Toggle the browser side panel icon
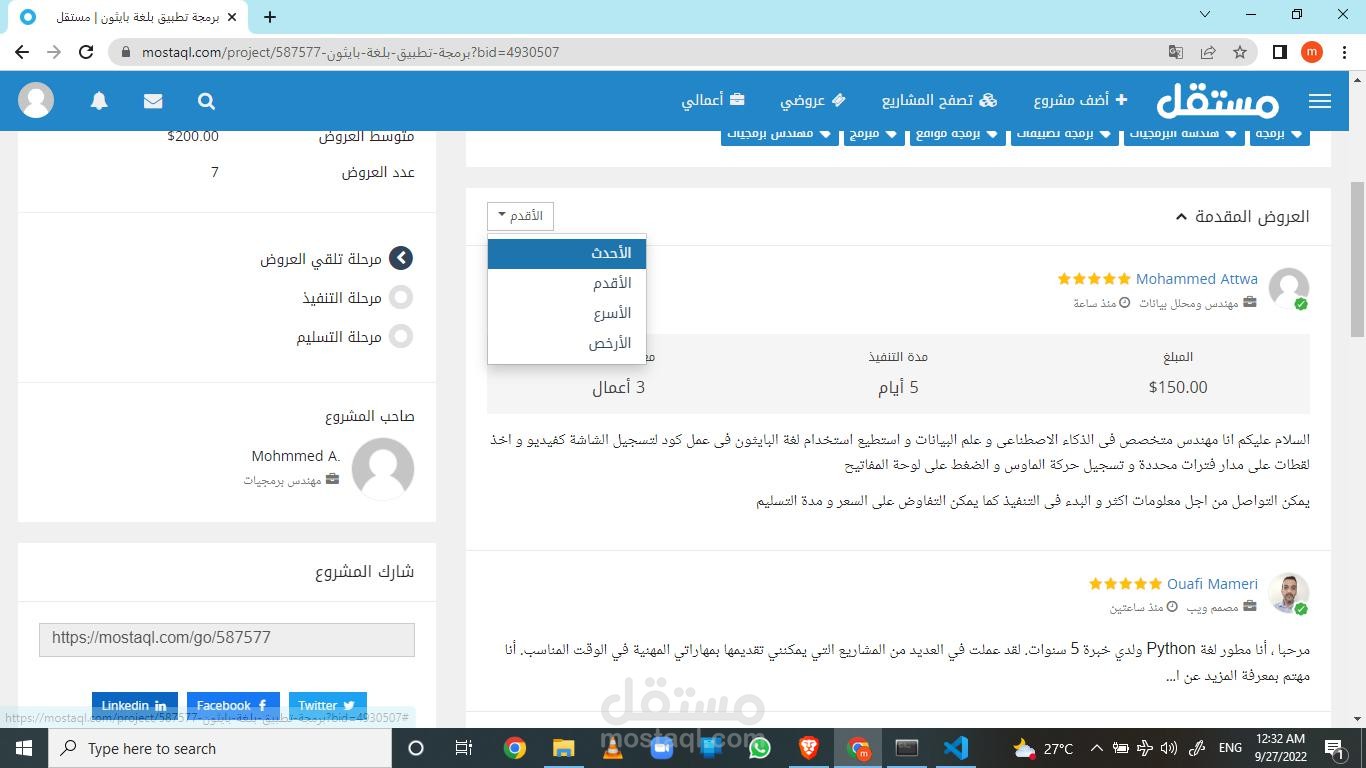Viewport: 1366px width, 768px height. coord(1279,52)
